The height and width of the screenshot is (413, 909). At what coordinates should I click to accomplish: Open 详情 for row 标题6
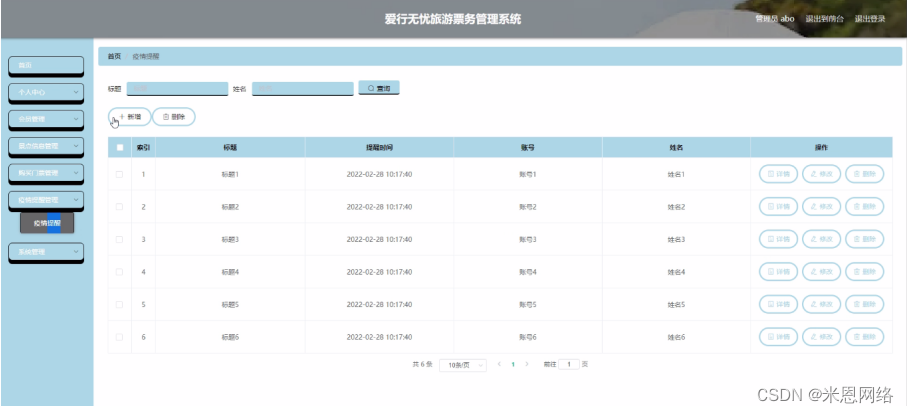click(x=778, y=336)
